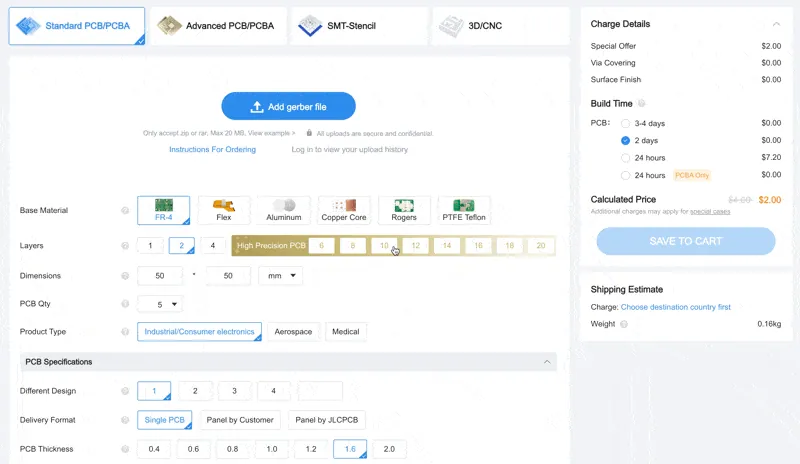800x464 pixels.
Task: Set Different Design to 2
Action: pos(195,391)
